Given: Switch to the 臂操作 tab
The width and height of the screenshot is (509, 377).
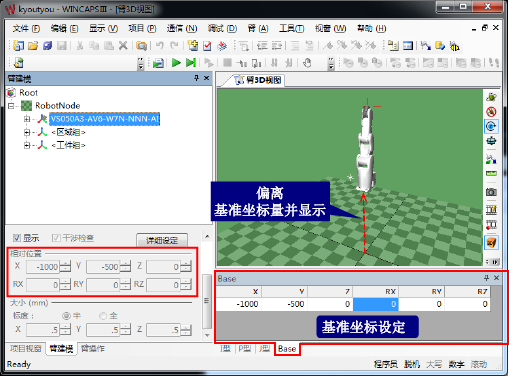Looking at the screenshot, I should pos(93,349).
